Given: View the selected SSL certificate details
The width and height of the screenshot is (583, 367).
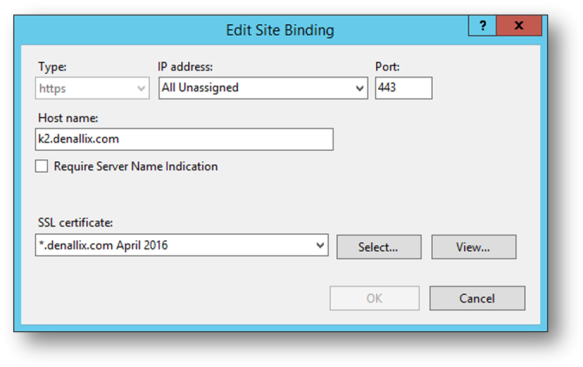Looking at the screenshot, I should (474, 247).
